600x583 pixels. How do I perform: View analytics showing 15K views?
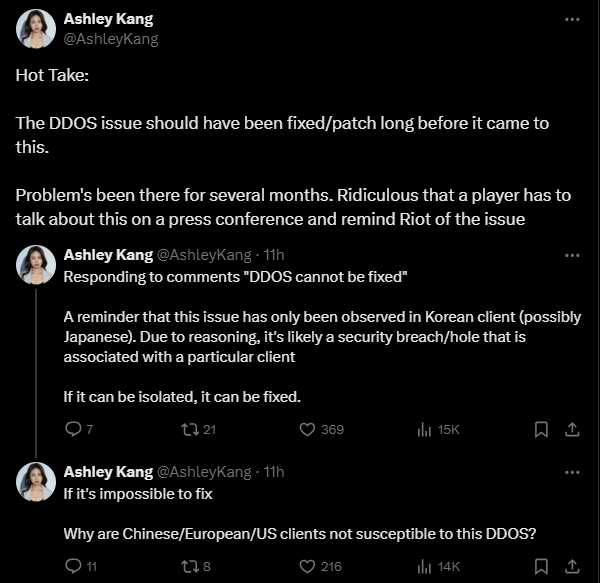424,429
